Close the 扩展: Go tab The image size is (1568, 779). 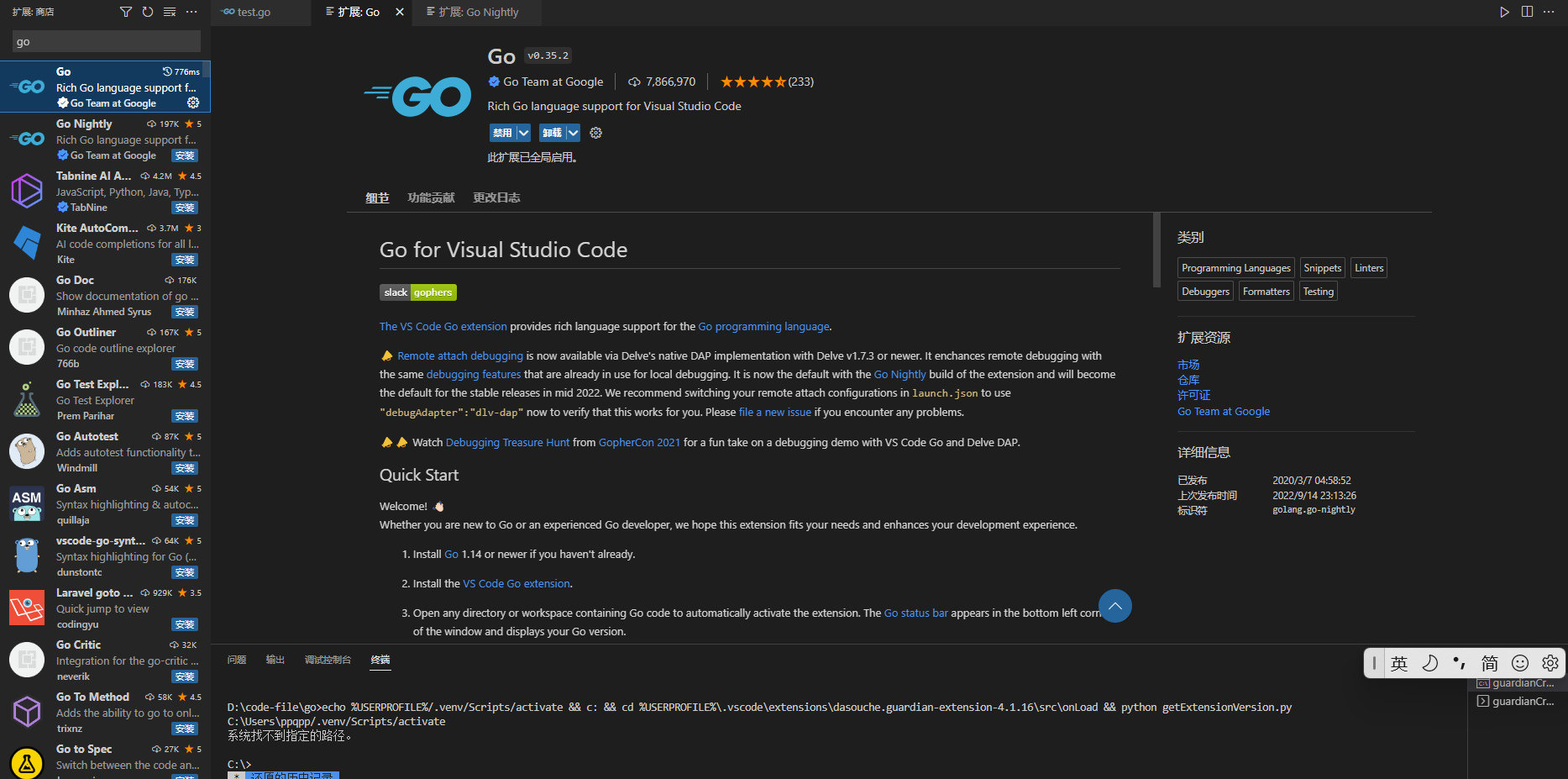(400, 12)
